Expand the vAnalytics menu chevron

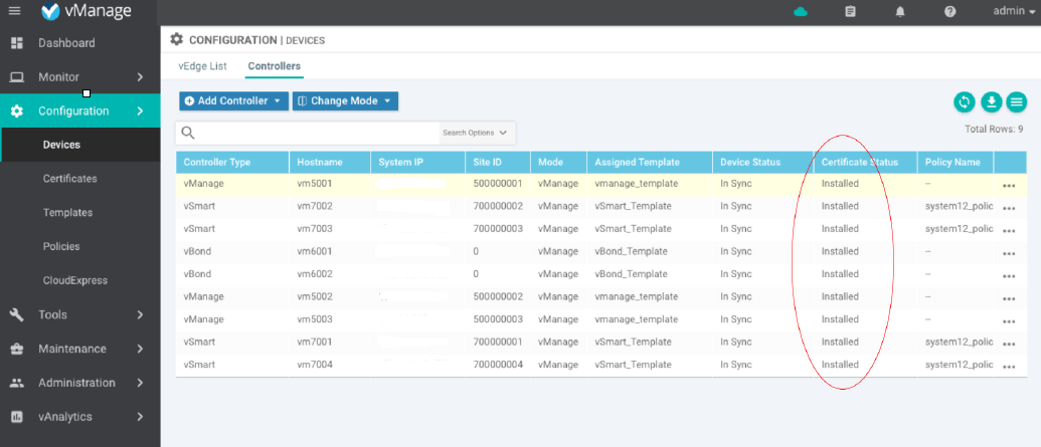[140, 417]
